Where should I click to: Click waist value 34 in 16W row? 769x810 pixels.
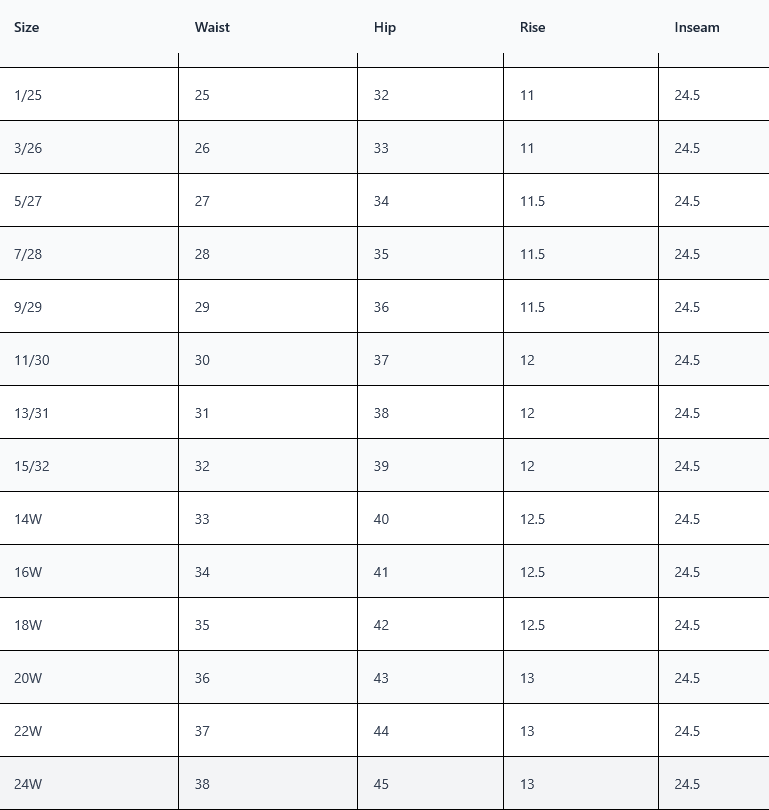coord(202,572)
